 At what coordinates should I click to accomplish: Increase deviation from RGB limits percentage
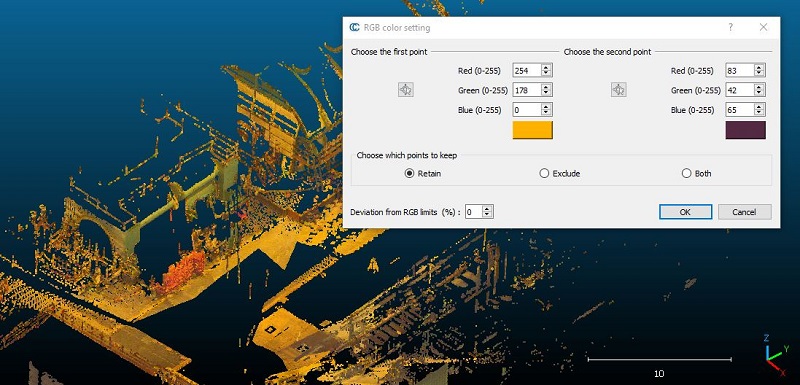487,209
